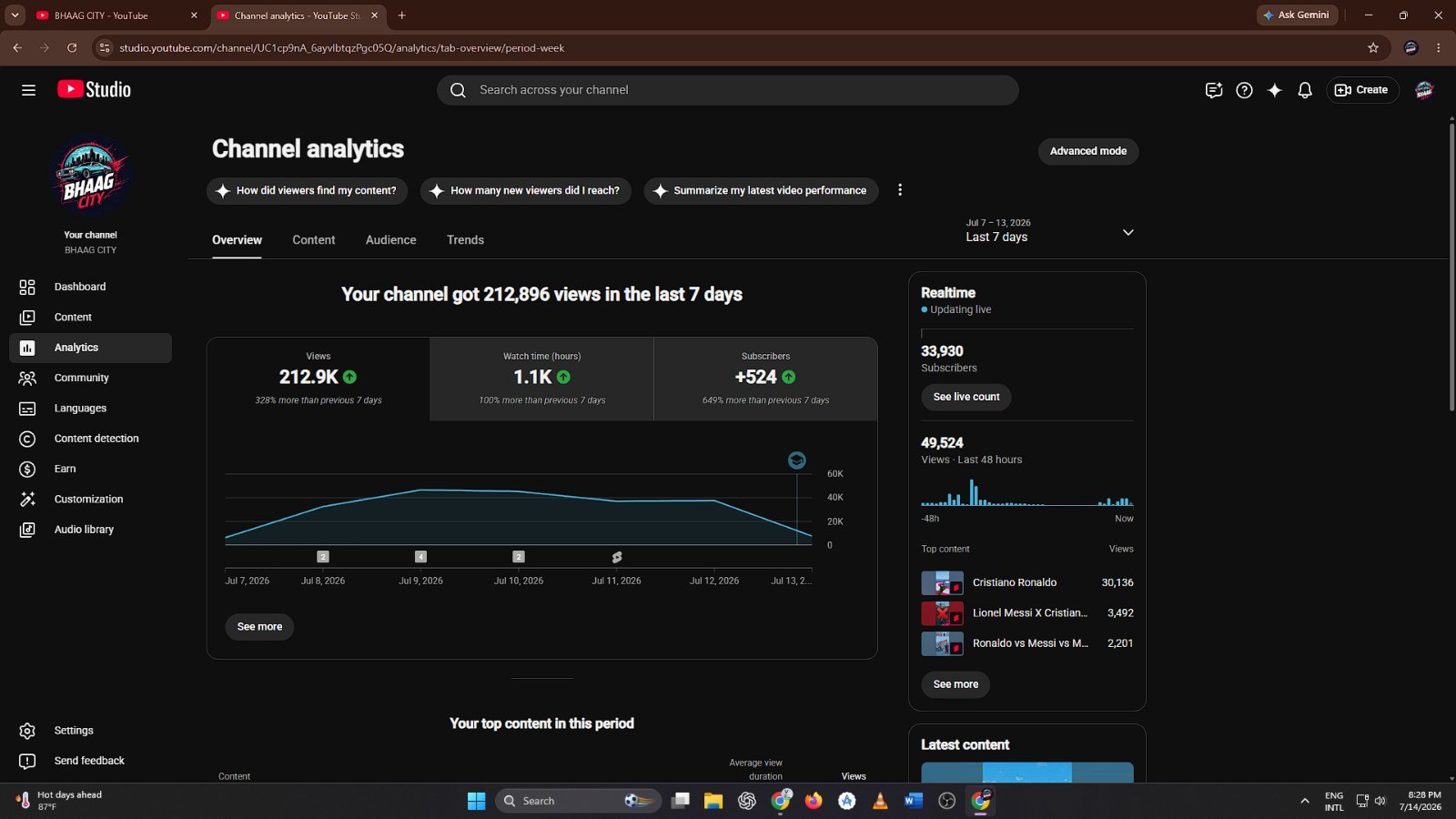This screenshot has height=819, width=1456.
Task: Open Community in the sidebar
Action: coord(90,378)
